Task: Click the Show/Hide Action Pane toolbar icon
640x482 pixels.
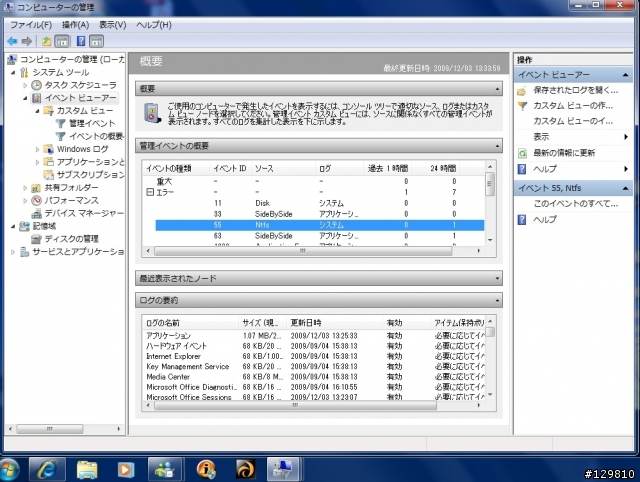Action: [96, 41]
